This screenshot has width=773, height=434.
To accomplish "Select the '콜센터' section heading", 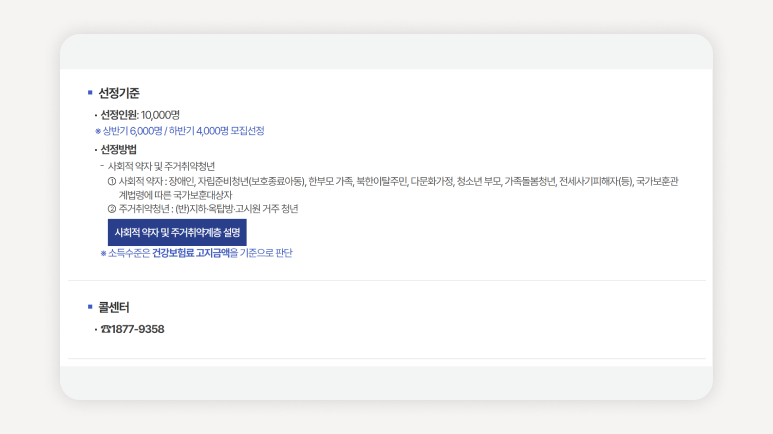I will 114,307.
